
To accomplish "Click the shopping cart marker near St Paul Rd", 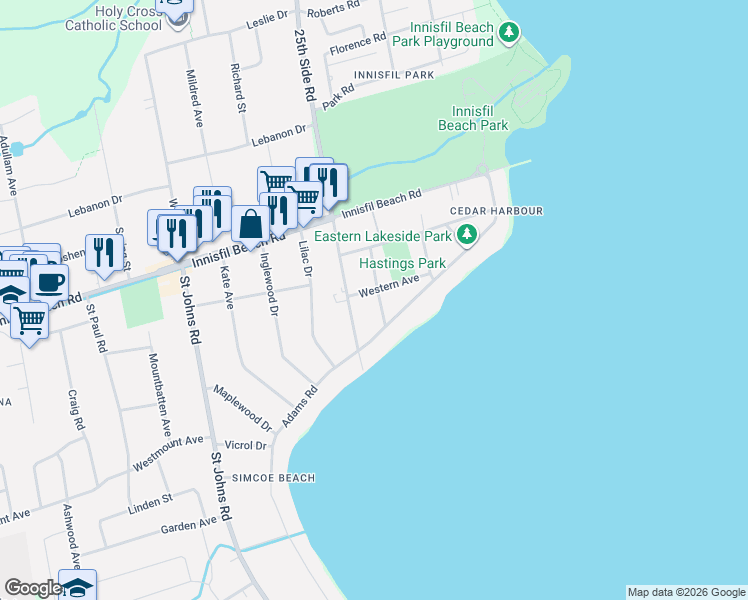I will 30,323.
